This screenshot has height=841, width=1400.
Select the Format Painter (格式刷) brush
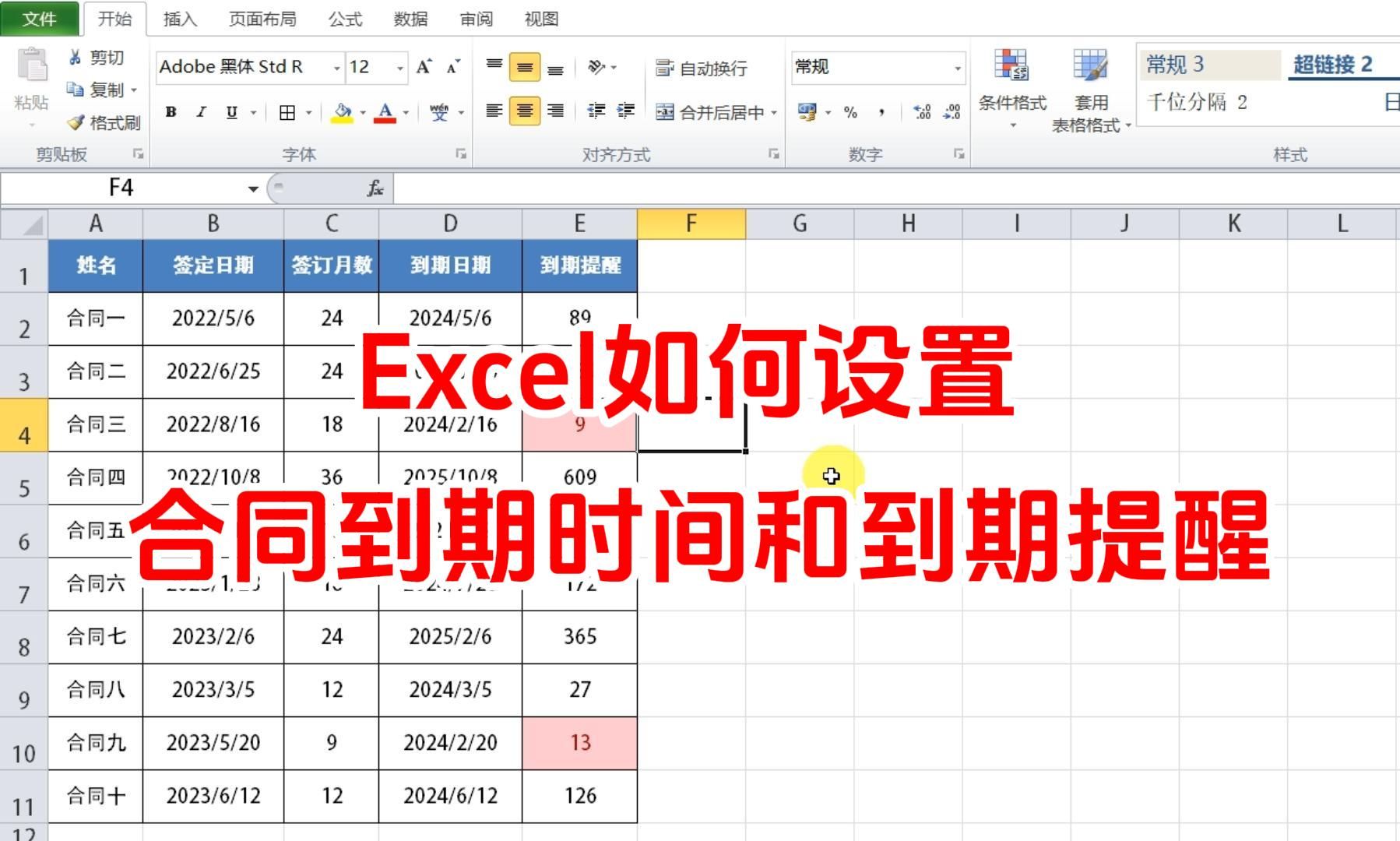(x=76, y=123)
